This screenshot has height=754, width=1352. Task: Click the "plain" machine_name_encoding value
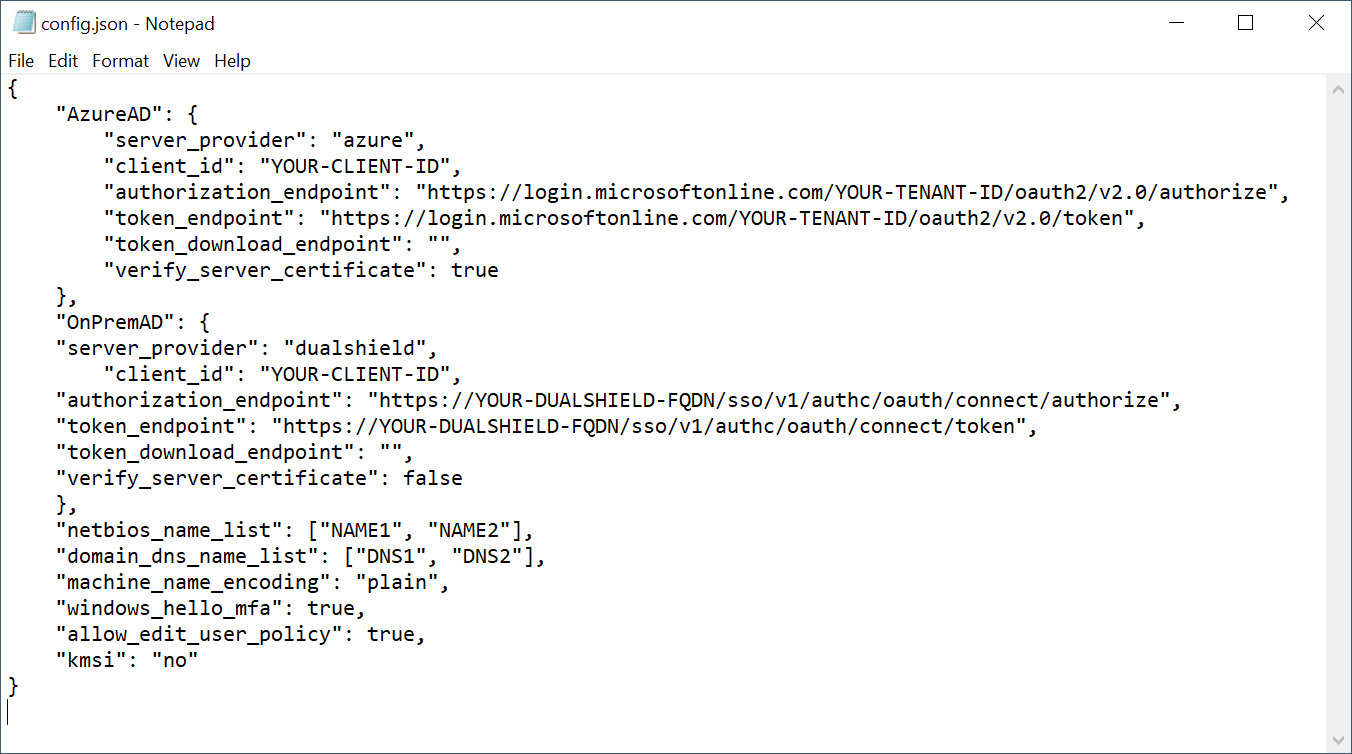(x=397, y=582)
